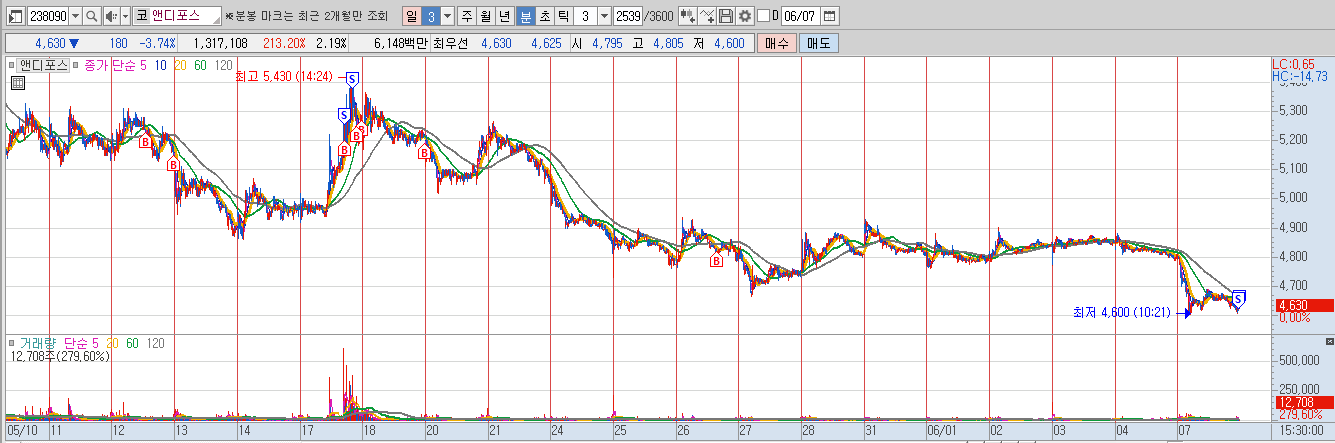Click the grid table icon under legend
The image size is (1335, 443).
tap(17, 83)
